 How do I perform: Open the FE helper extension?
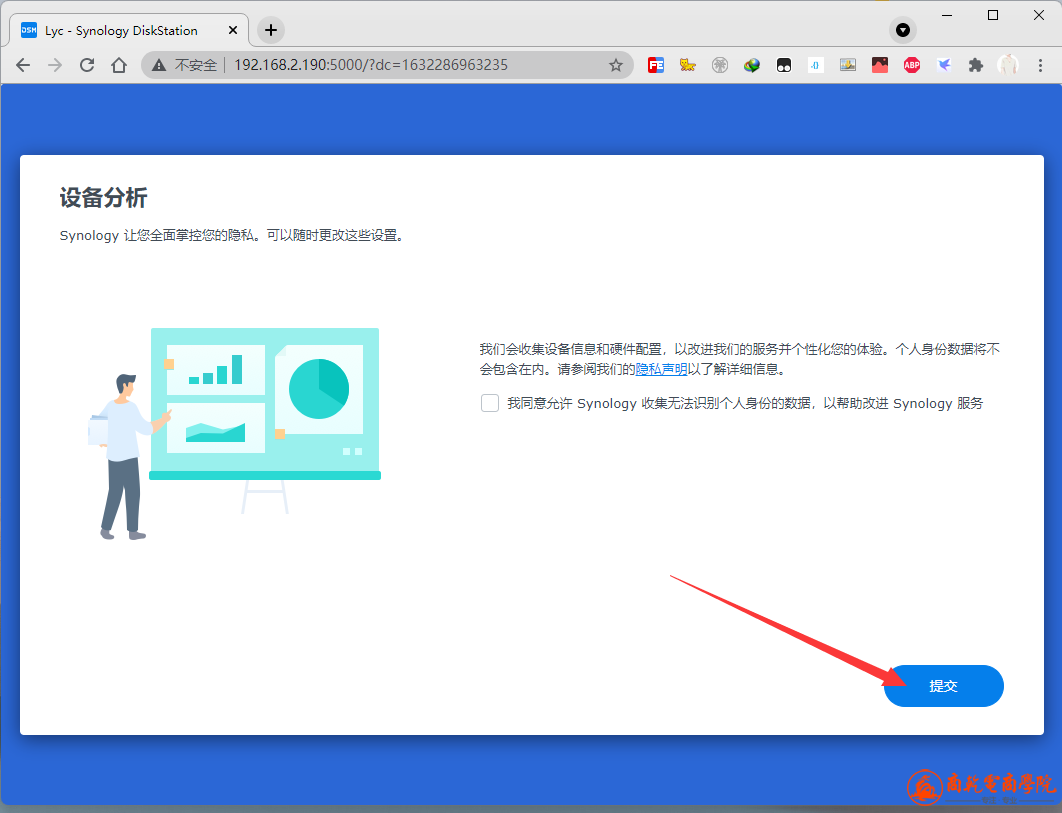(656, 65)
